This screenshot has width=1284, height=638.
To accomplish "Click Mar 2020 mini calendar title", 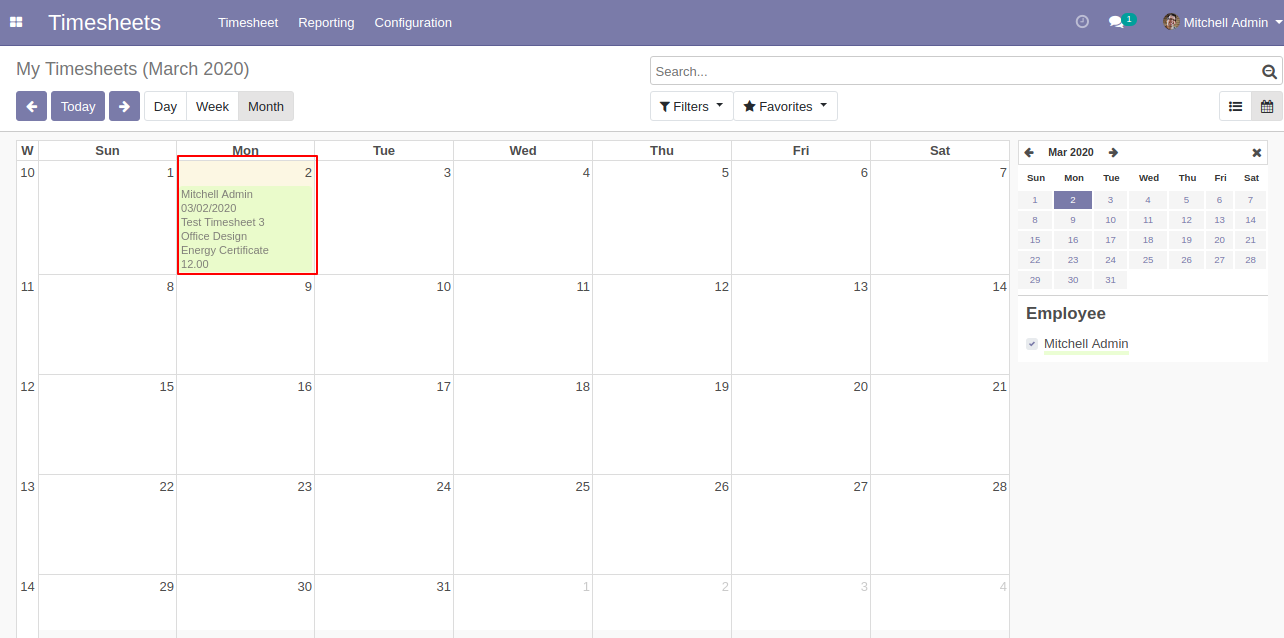I will tap(1071, 153).
